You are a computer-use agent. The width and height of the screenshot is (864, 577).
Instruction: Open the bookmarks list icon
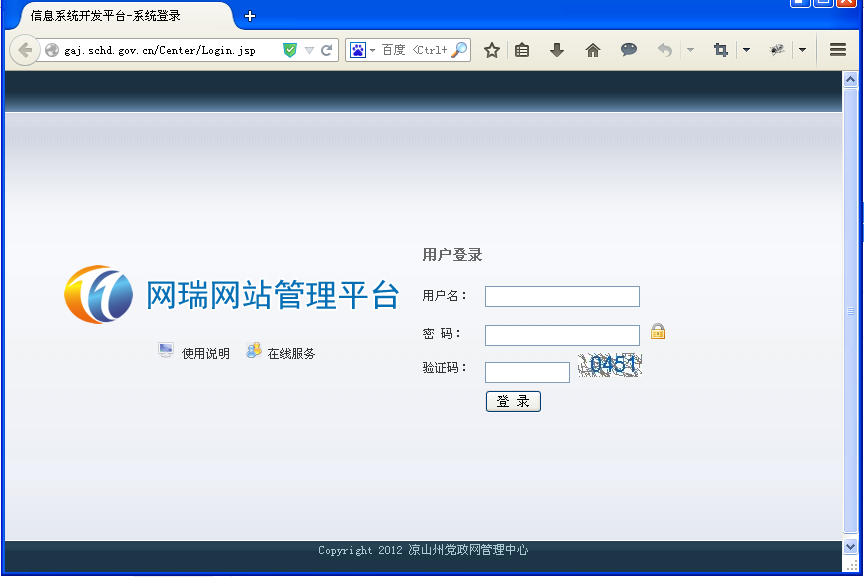tap(522, 50)
